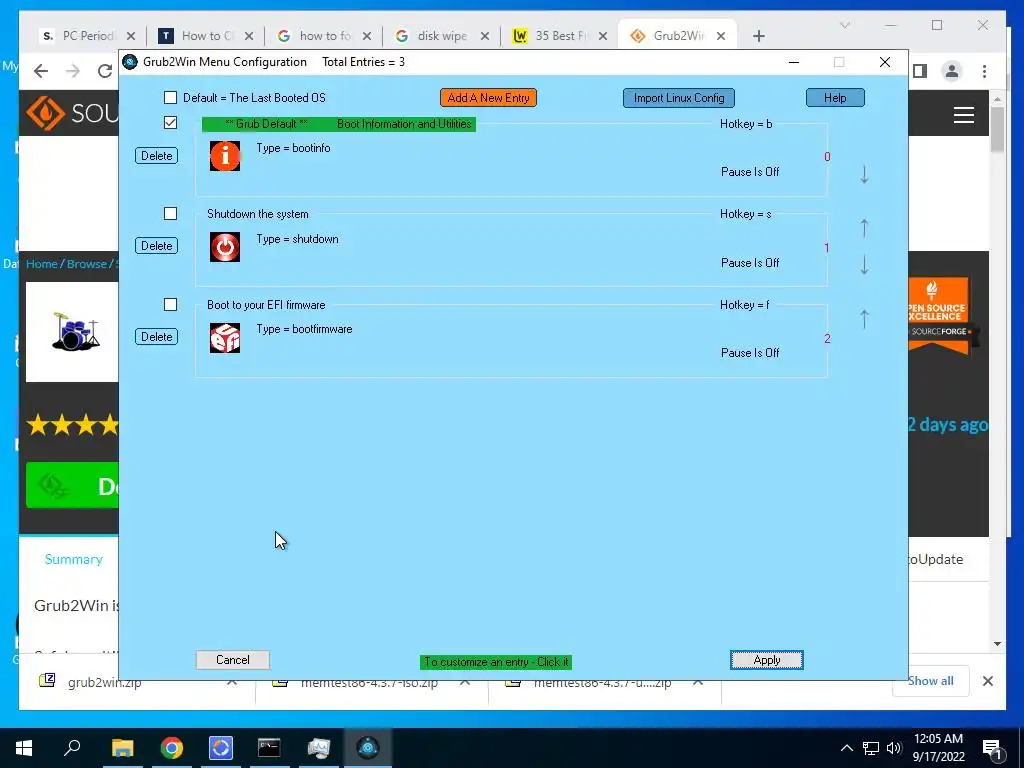Click Grub2Win taskbar icon
The height and width of the screenshot is (768, 1024).
point(368,748)
